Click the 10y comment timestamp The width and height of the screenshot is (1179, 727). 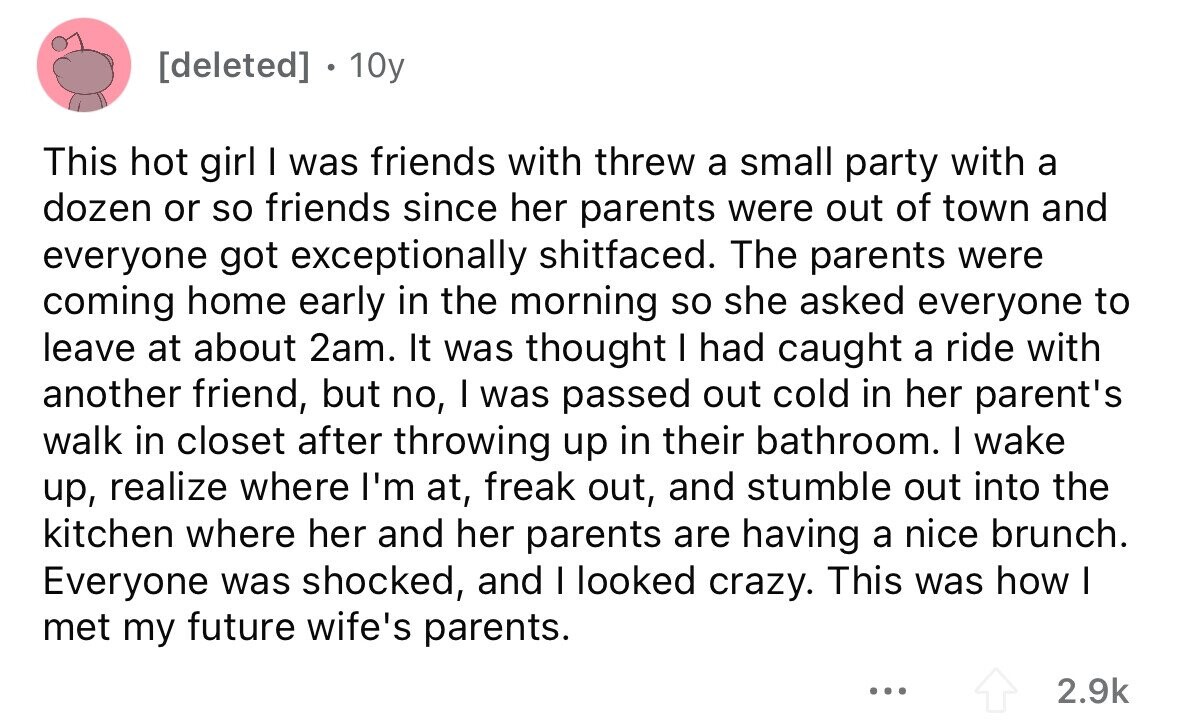377,66
